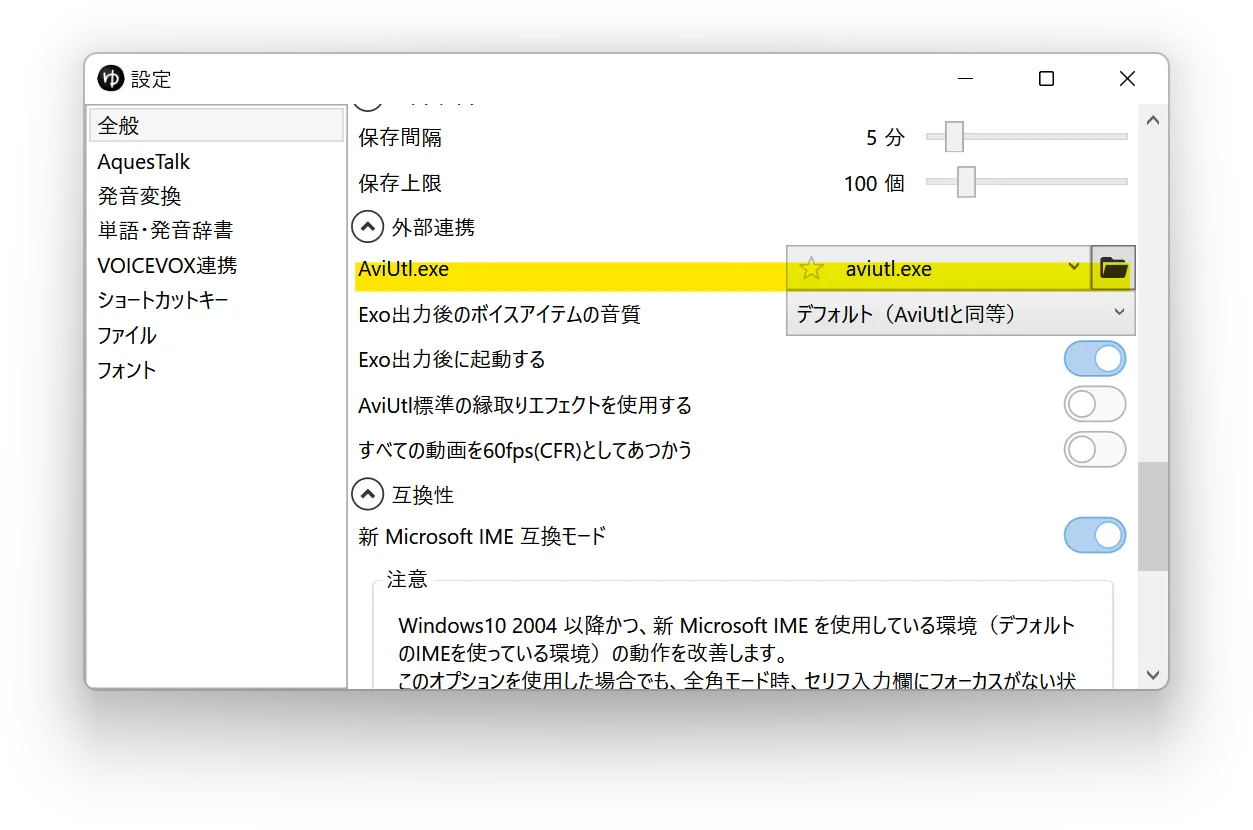The image size is (1253, 830).
Task: Enable AviUtl標準の縁取りエフェクト switch
Action: click(1095, 404)
